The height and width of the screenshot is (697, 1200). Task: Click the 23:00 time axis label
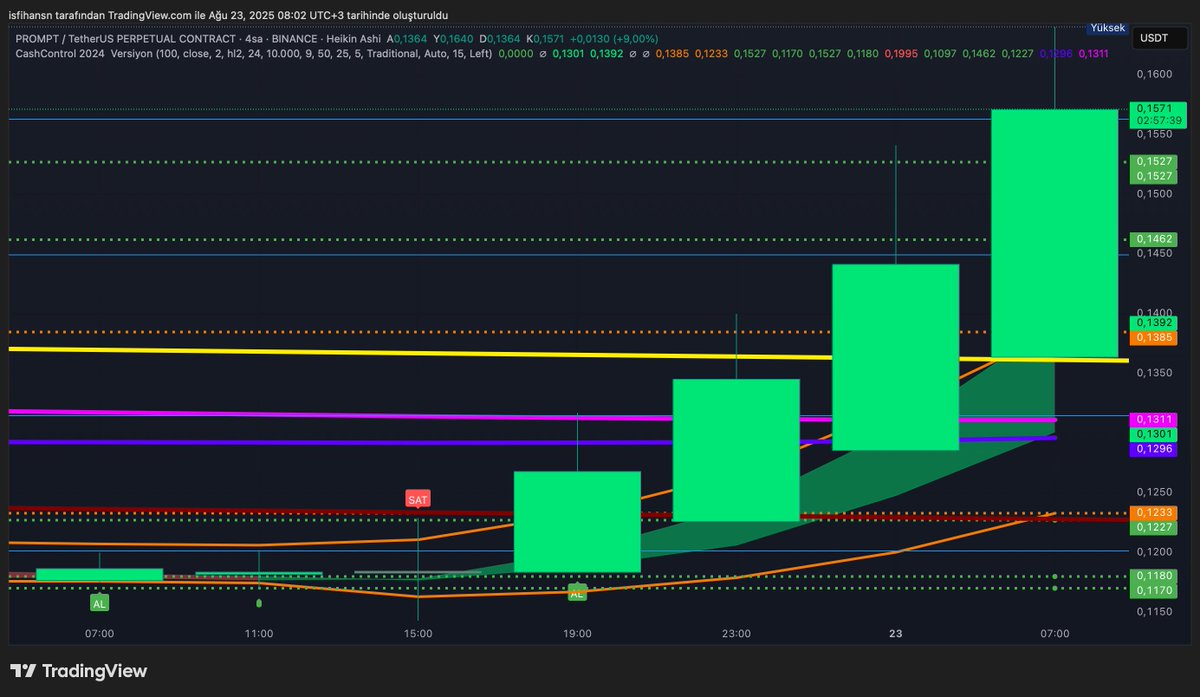tap(736, 633)
